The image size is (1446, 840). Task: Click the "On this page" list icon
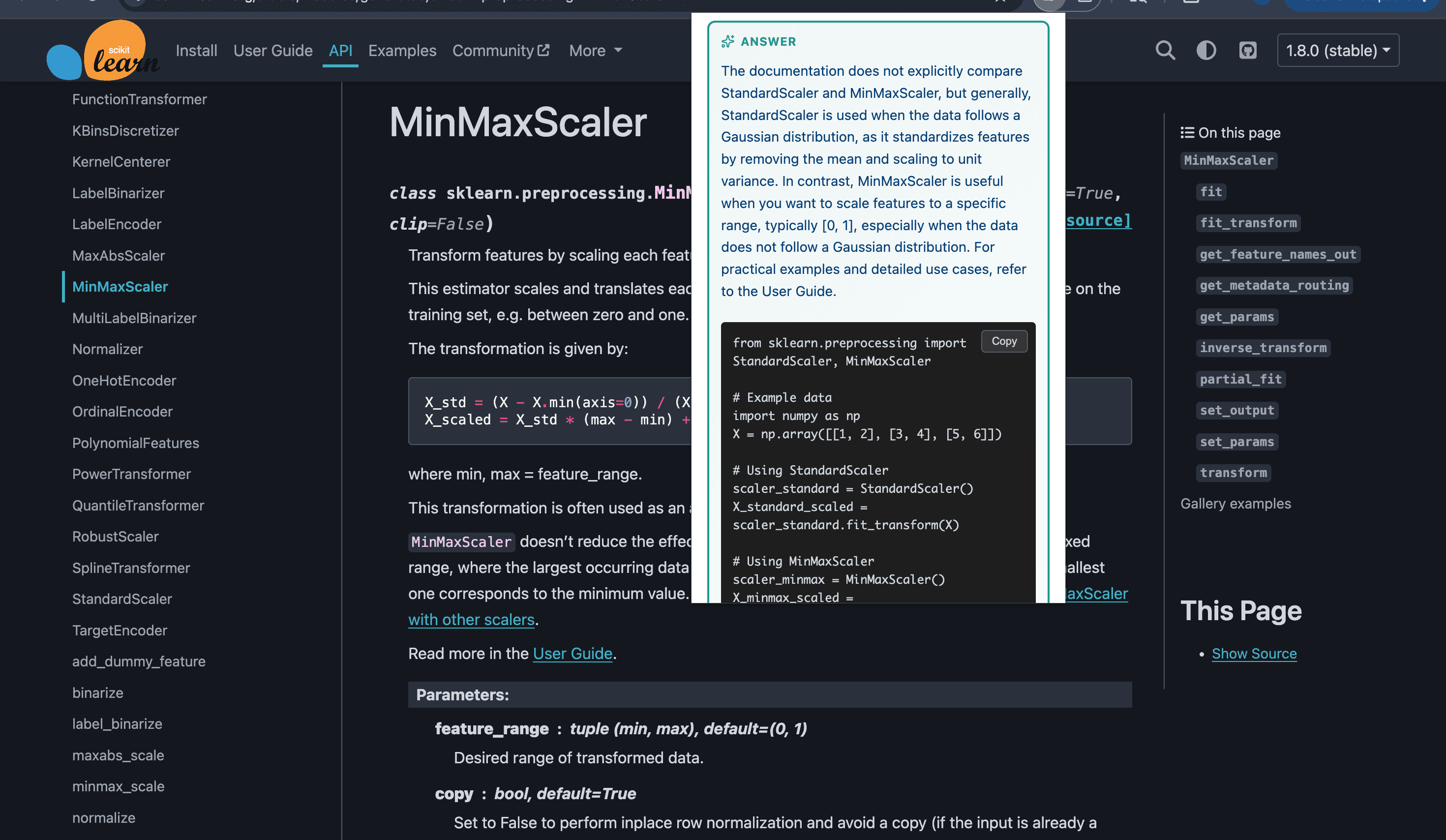(x=1187, y=132)
